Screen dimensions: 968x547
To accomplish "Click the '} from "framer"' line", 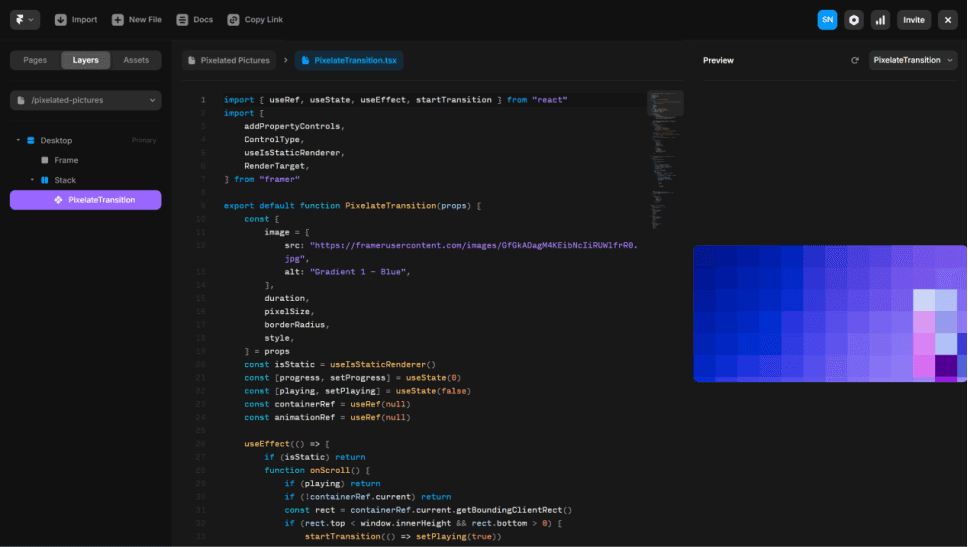I will pos(262,179).
